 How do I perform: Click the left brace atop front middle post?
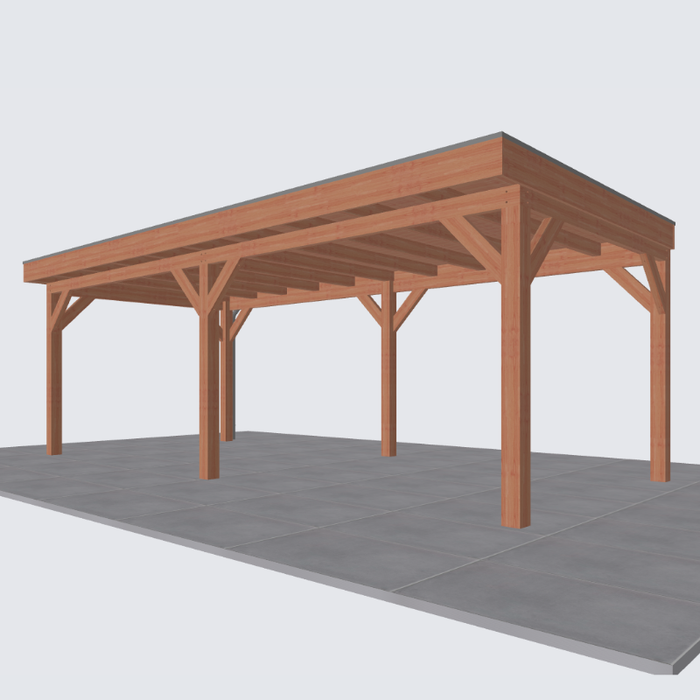186,287
